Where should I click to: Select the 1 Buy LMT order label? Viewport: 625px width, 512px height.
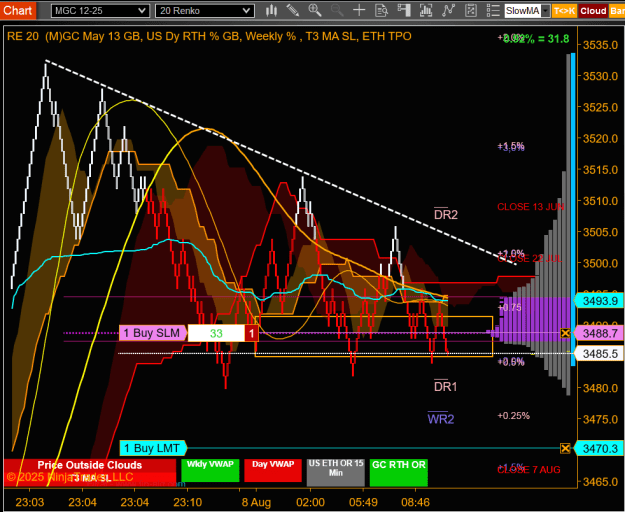[x=153, y=448]
